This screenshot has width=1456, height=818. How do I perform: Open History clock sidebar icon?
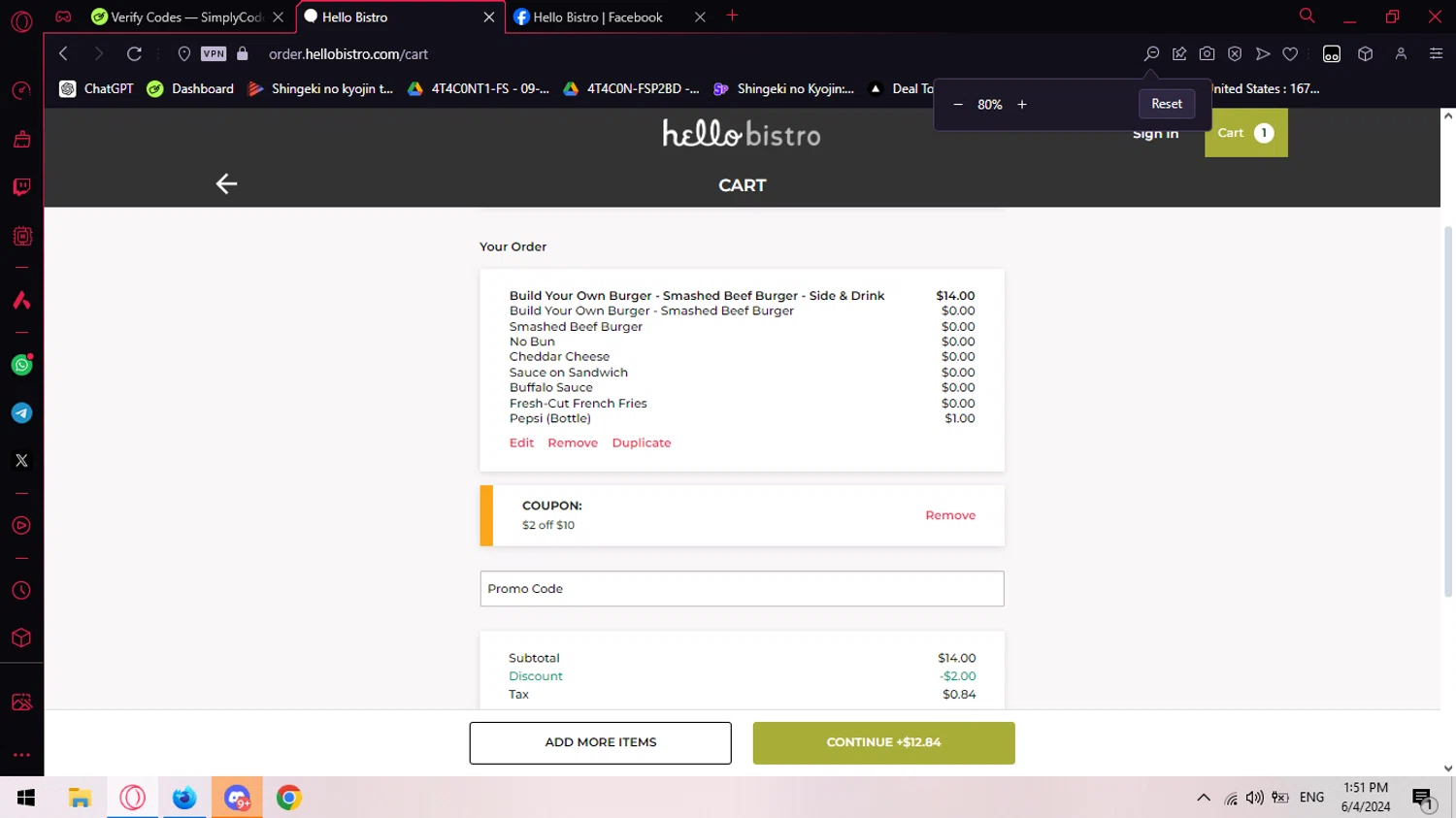tap(21, 591)
